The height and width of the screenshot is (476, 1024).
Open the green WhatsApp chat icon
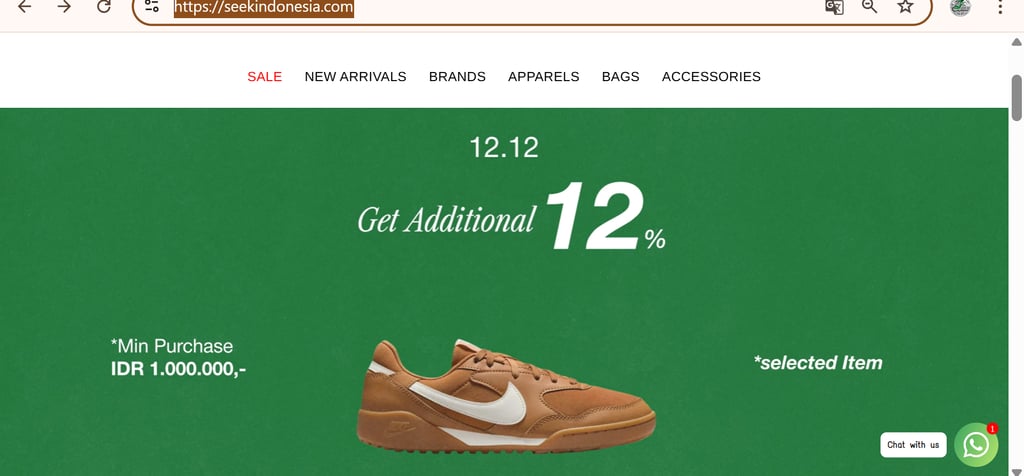(976, 445)
